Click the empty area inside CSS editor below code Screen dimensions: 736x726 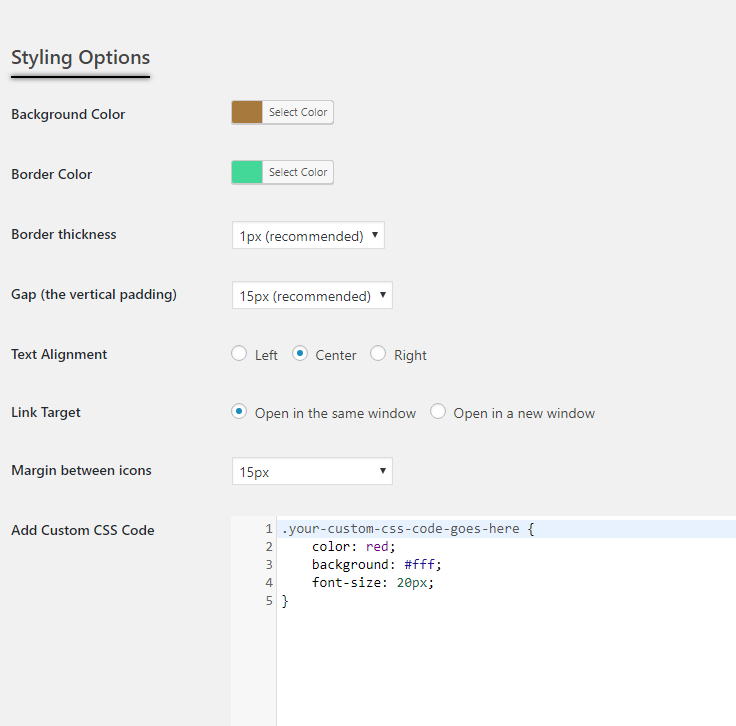point(506,666)
